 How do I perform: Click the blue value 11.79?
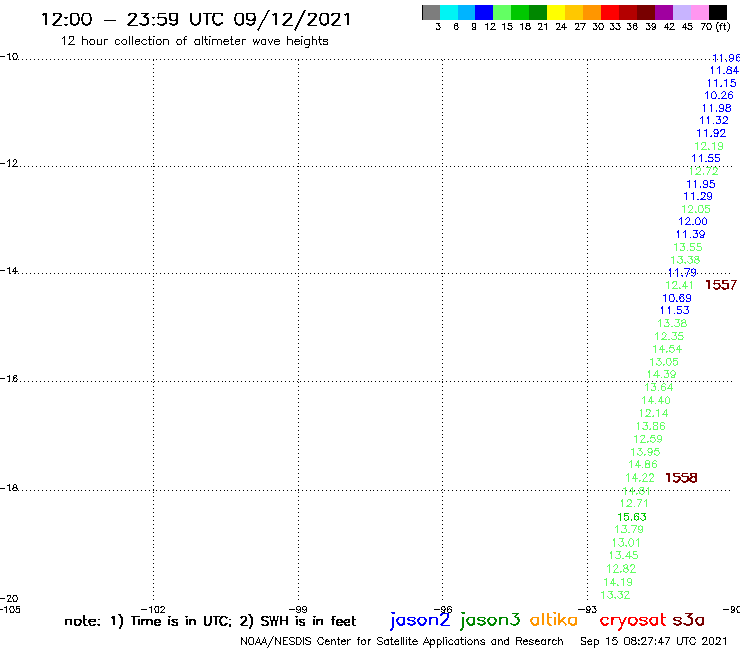click(682, 272)
